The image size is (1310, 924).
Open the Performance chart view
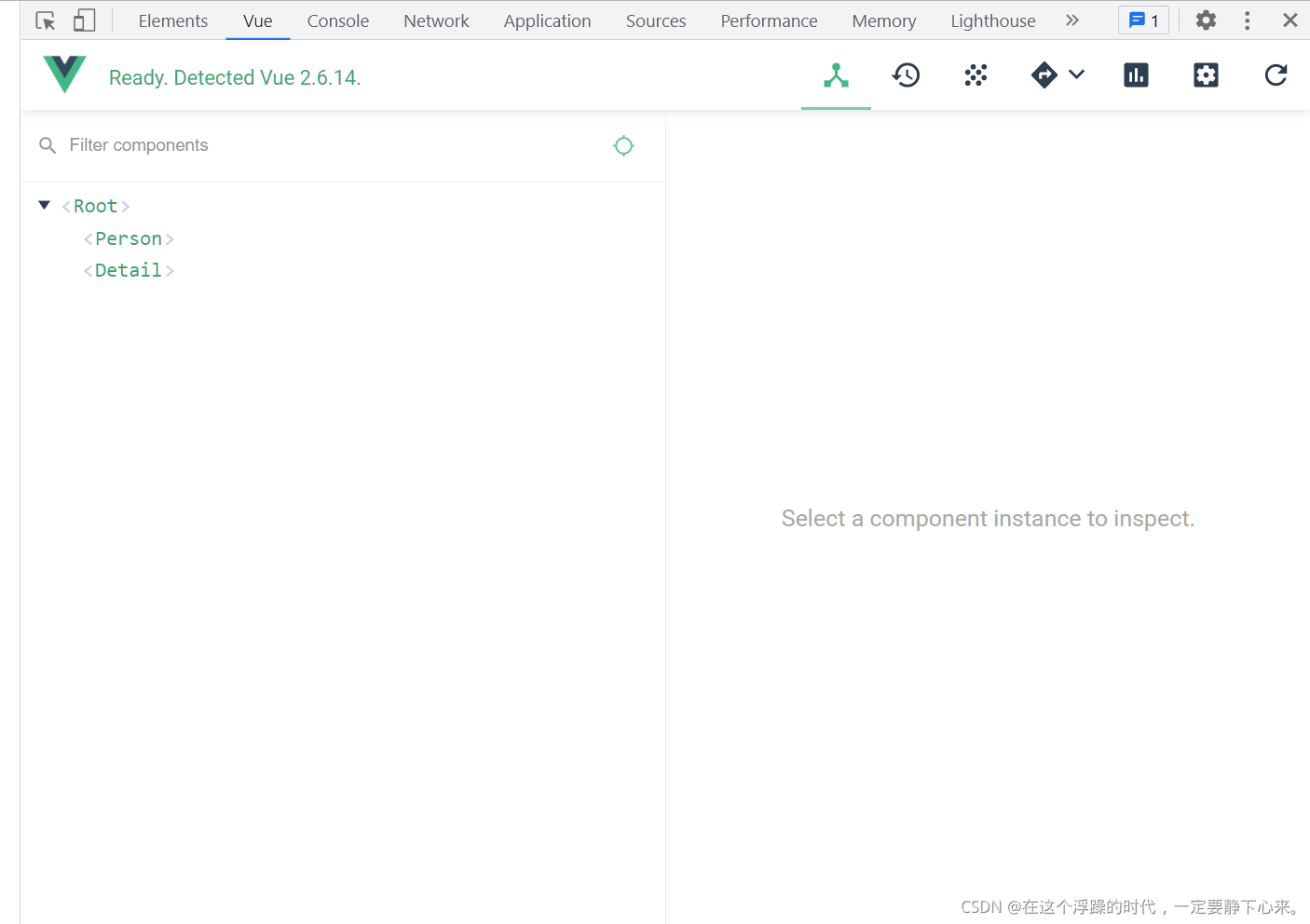click(1136, 75)
